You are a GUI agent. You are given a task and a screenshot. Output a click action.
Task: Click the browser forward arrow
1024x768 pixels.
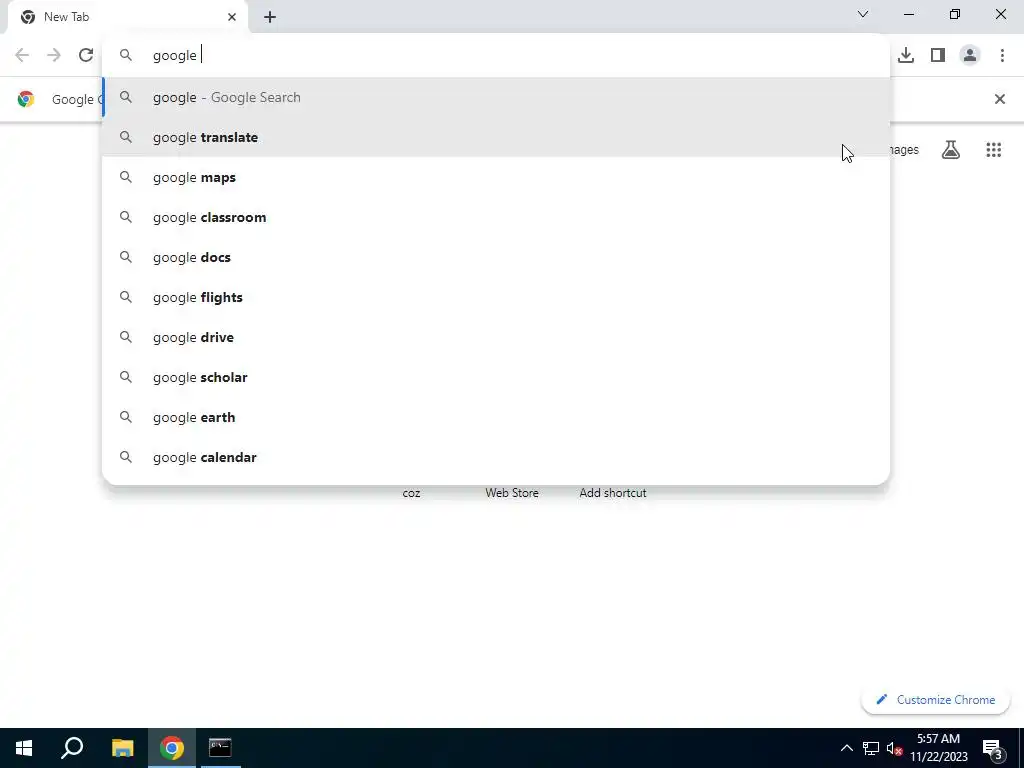coord(54,56)
